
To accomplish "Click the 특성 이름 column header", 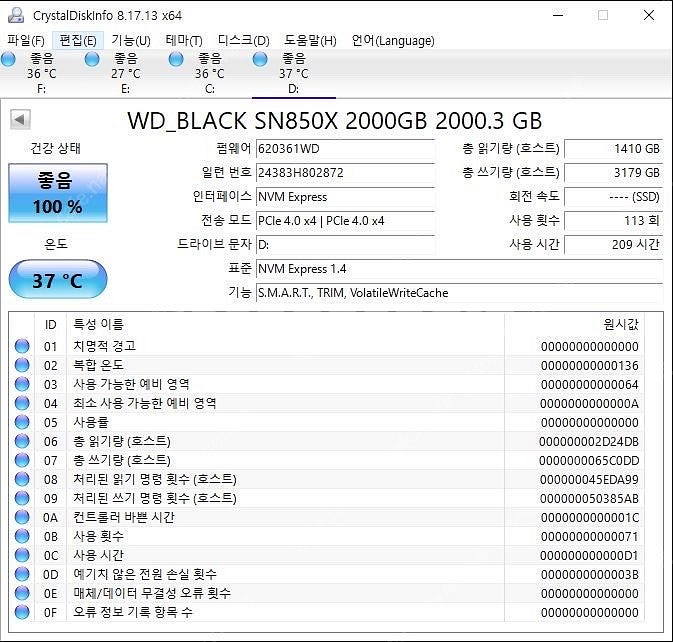I will click(98, 324).
